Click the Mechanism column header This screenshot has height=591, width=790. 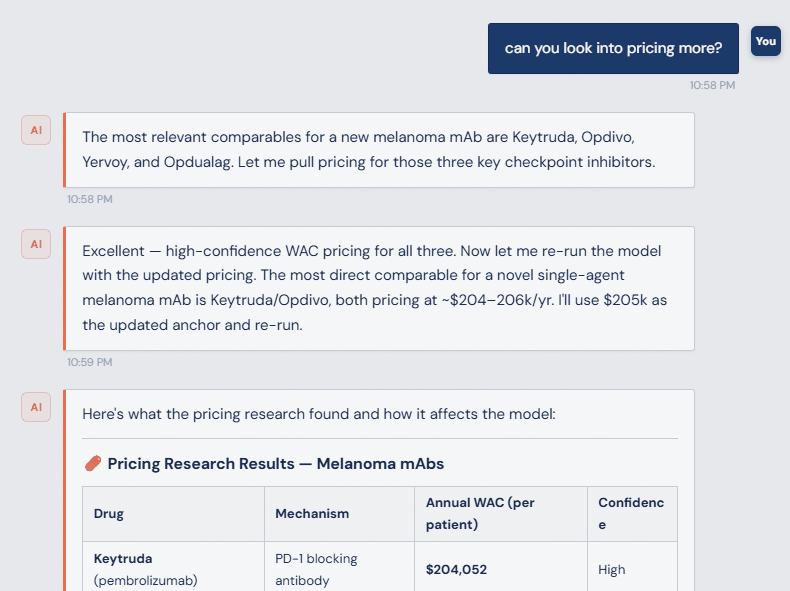coord(340,514)
